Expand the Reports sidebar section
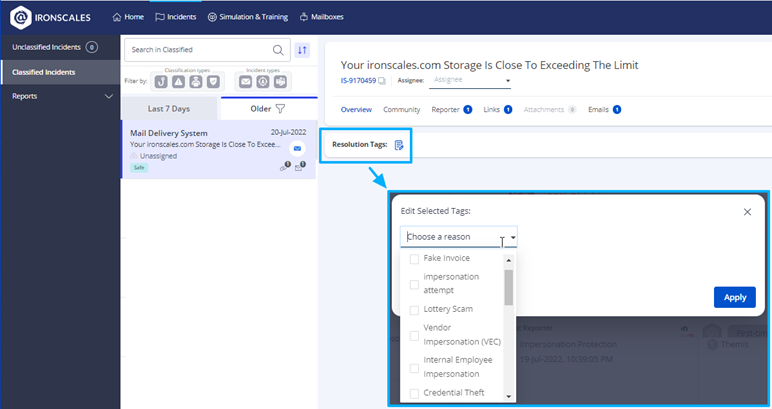 pyautogui.click(x=109, y=96)
